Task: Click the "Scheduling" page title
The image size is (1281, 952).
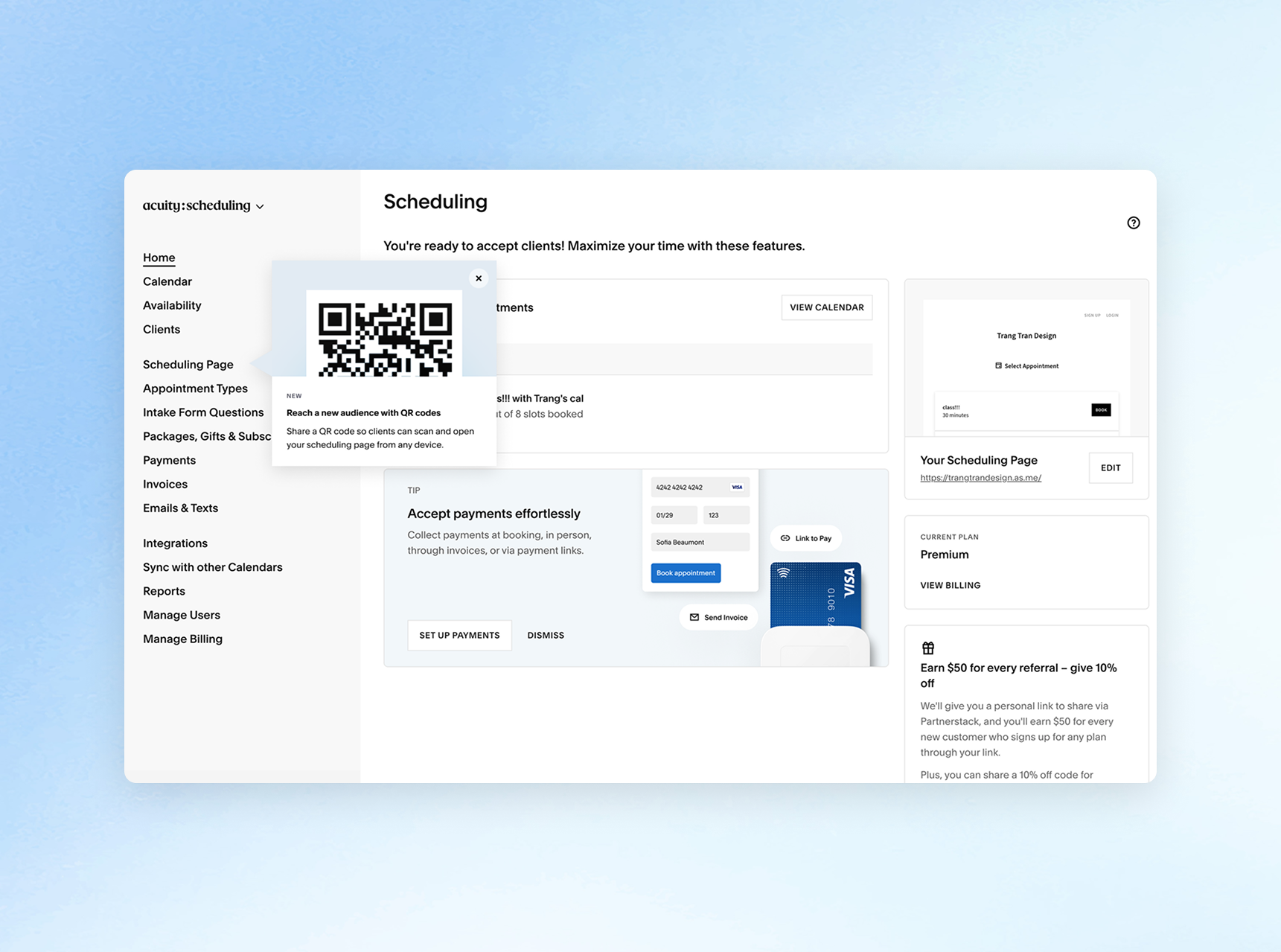Action: click(435, 202)
